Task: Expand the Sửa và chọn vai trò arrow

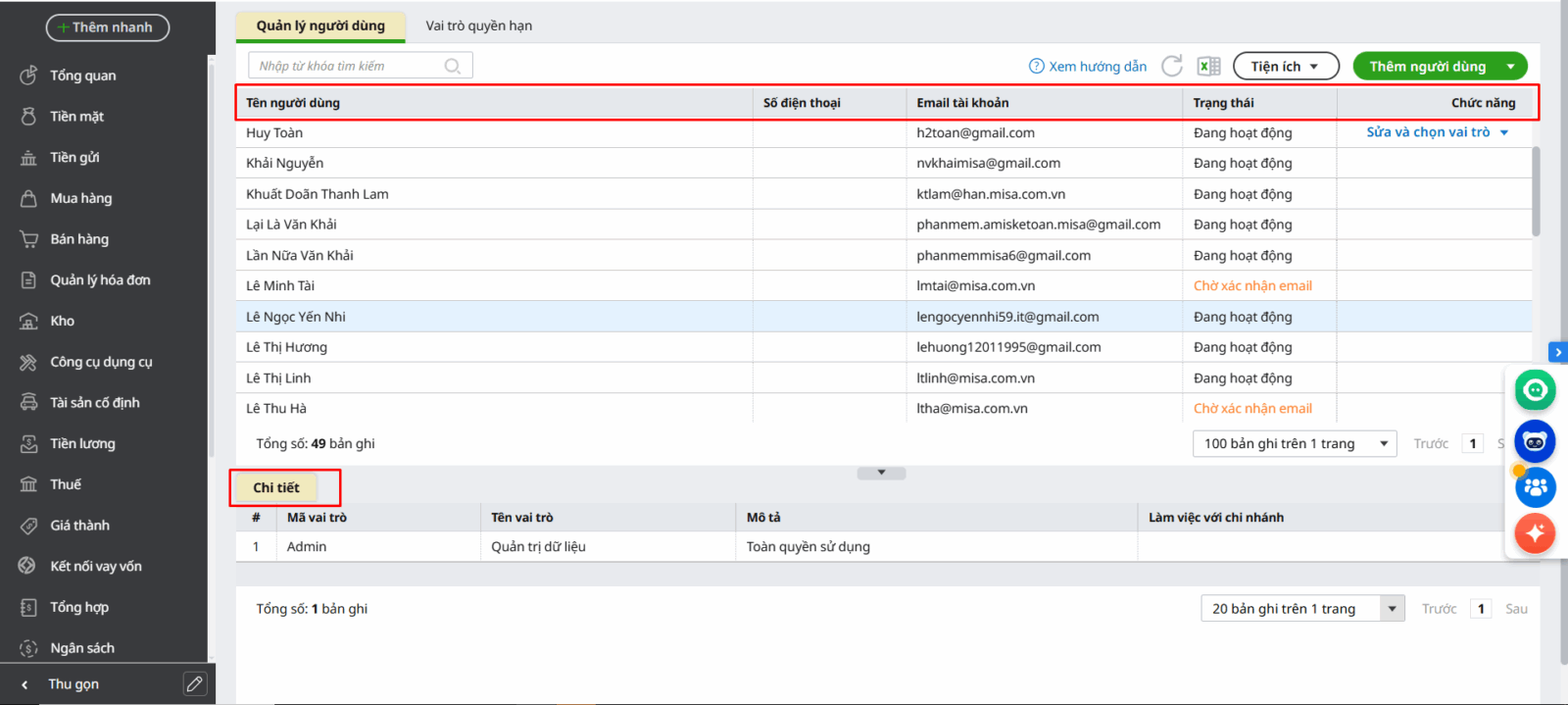Action: pos(1504,132)
